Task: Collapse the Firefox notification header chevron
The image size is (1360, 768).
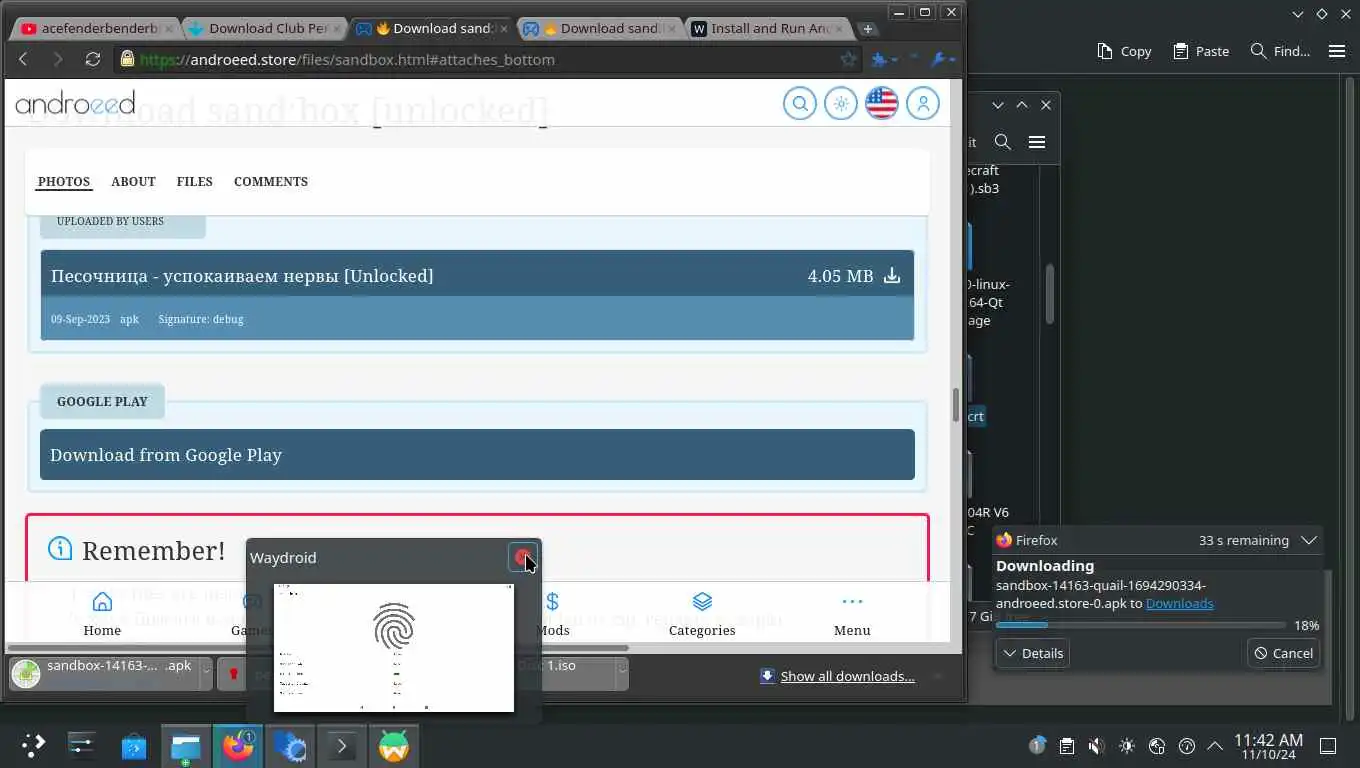Action: 1309,540
